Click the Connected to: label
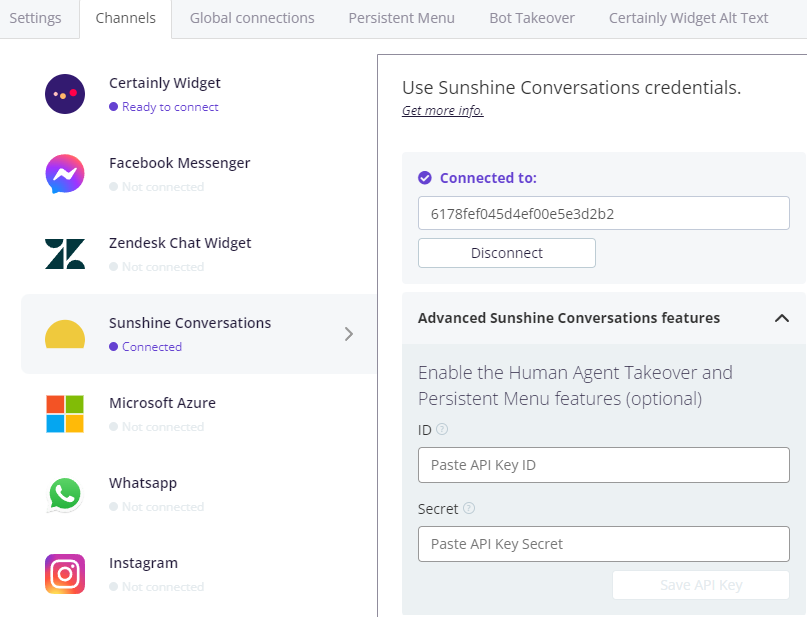The height and width of the screenshot is (617, 807). [488, 178]
